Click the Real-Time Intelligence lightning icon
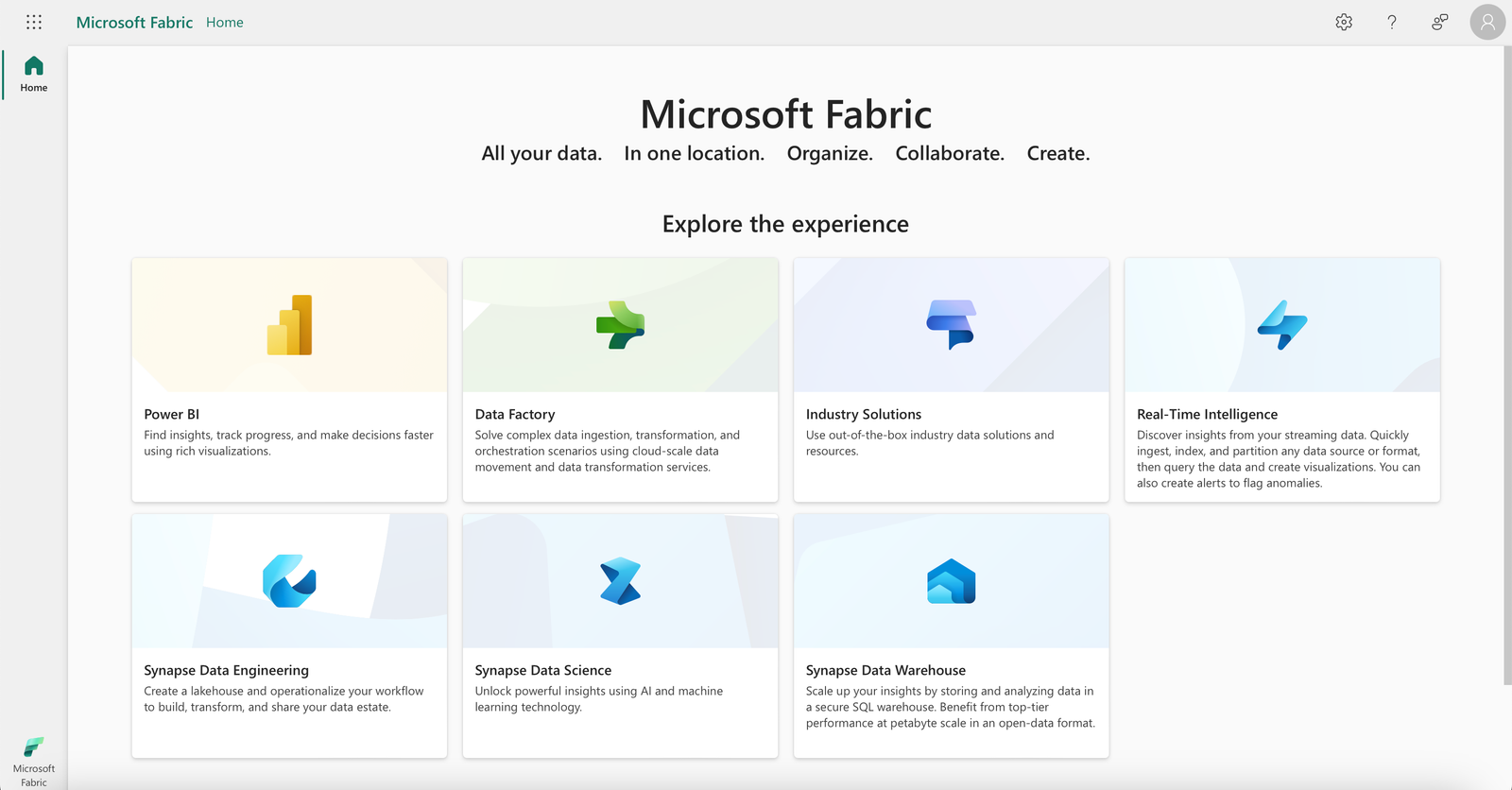This screenshot has height=790, width=1512. click(x=1282, y=325)
